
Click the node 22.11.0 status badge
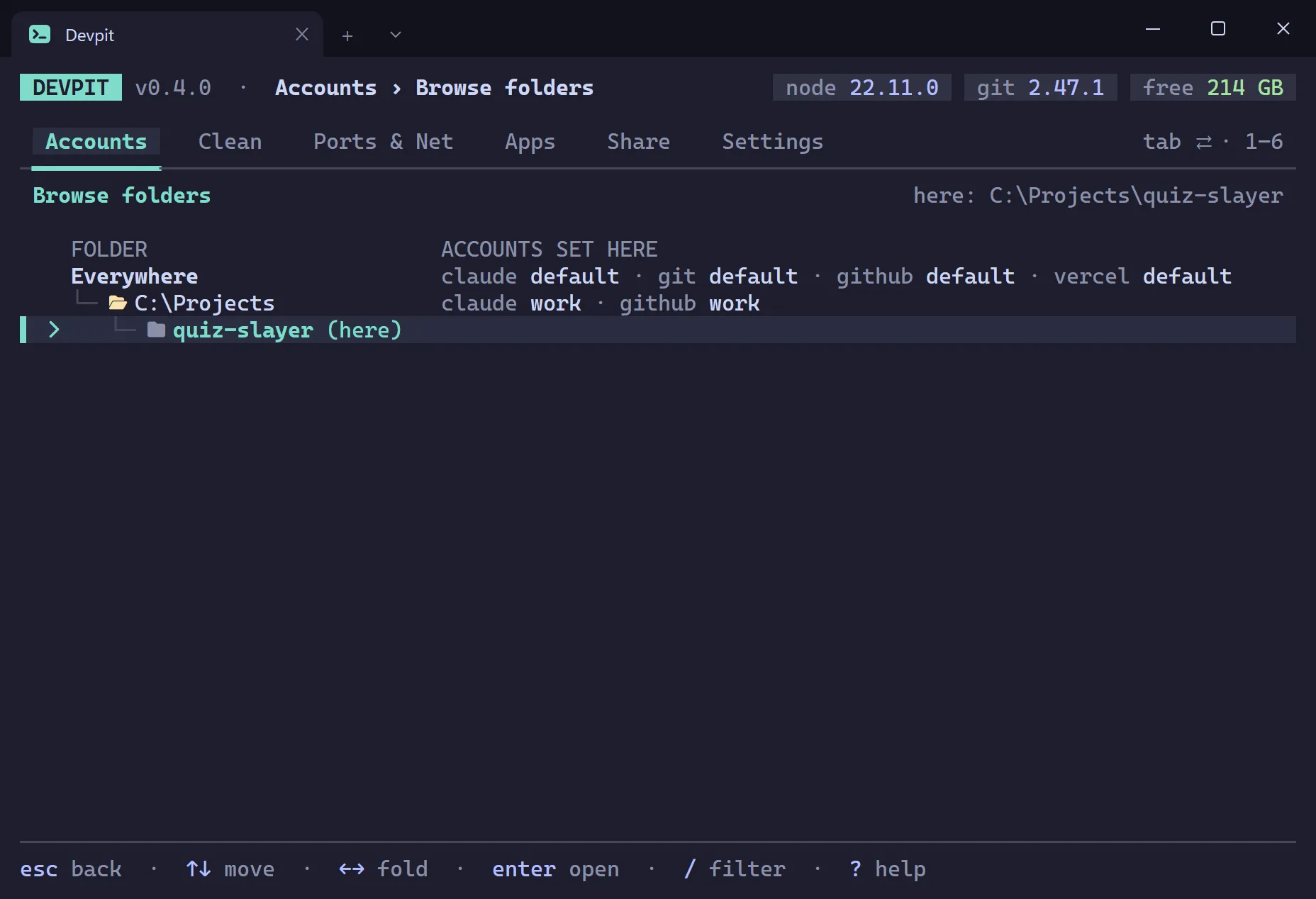click(x=862, y=87)
